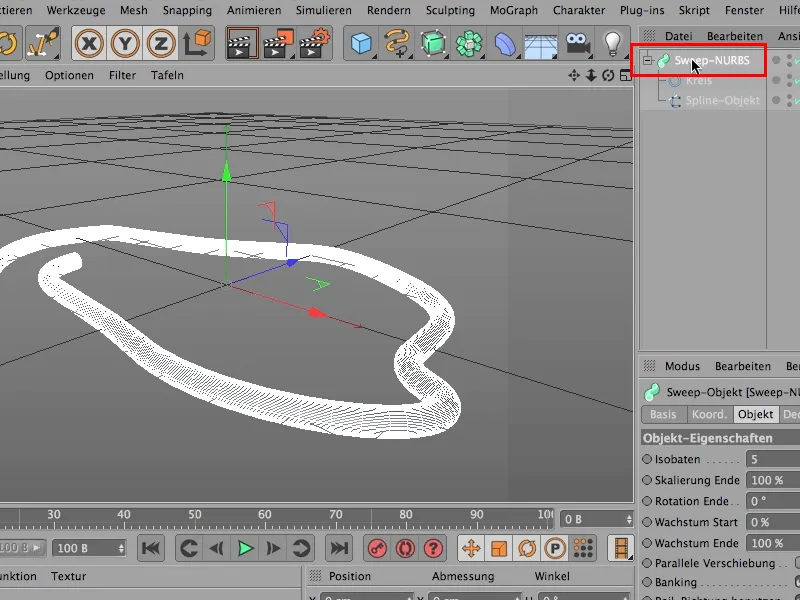Image resolution: width=800 pixels, height=600 pixels.
Task: Toggle visibility dot for Sweep-NURBS
Action: 776,60
